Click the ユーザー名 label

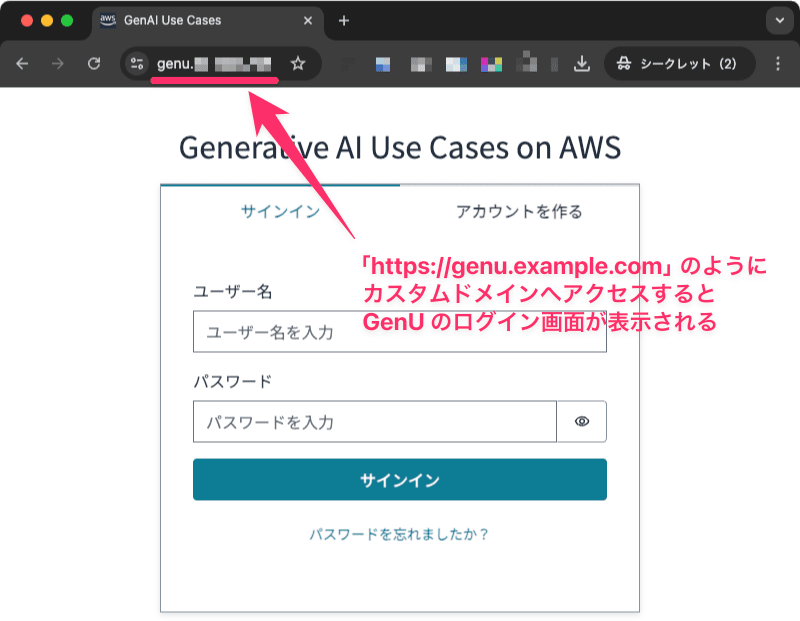(233, 292)
